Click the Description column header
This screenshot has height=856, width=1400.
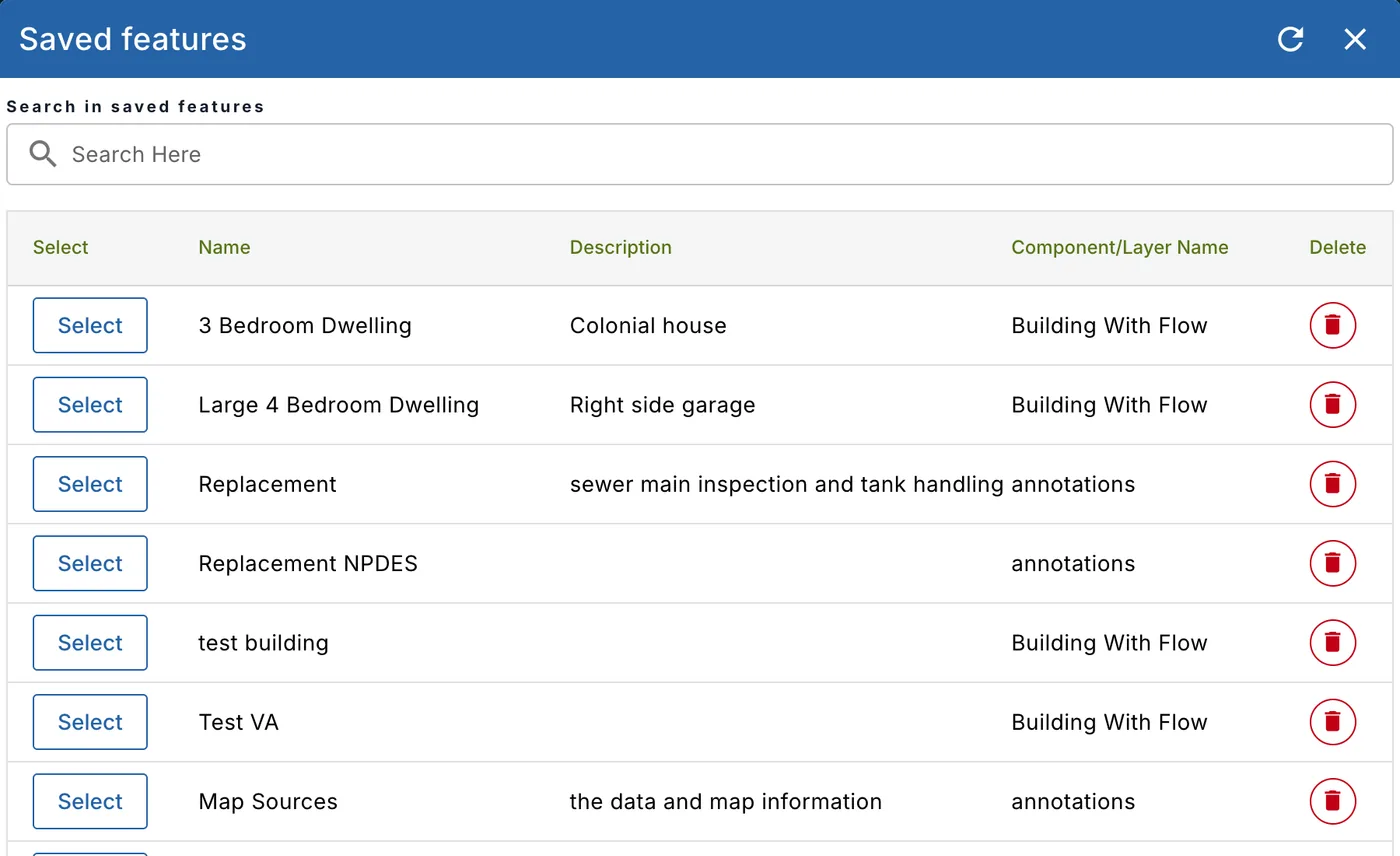pos(620,247)
